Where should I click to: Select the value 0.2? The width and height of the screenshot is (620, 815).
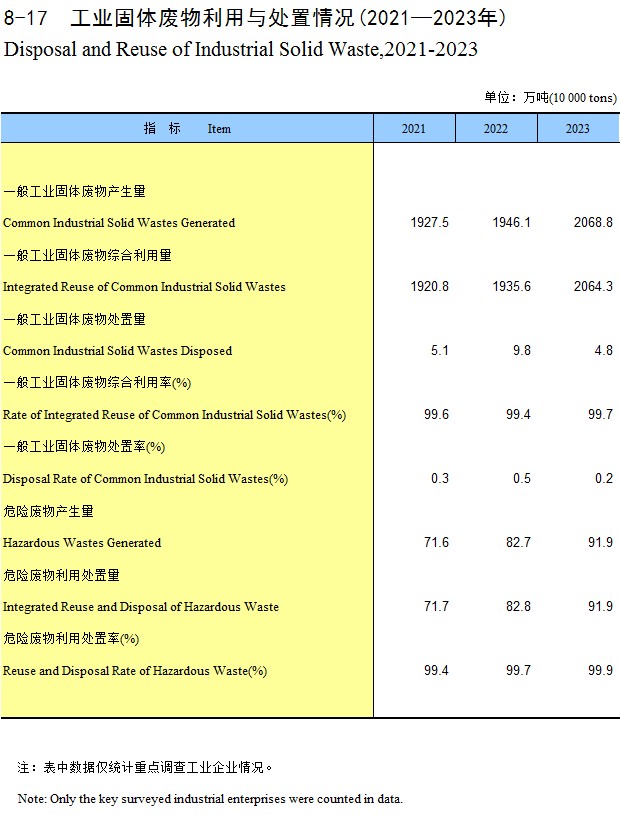click(604, 478)
